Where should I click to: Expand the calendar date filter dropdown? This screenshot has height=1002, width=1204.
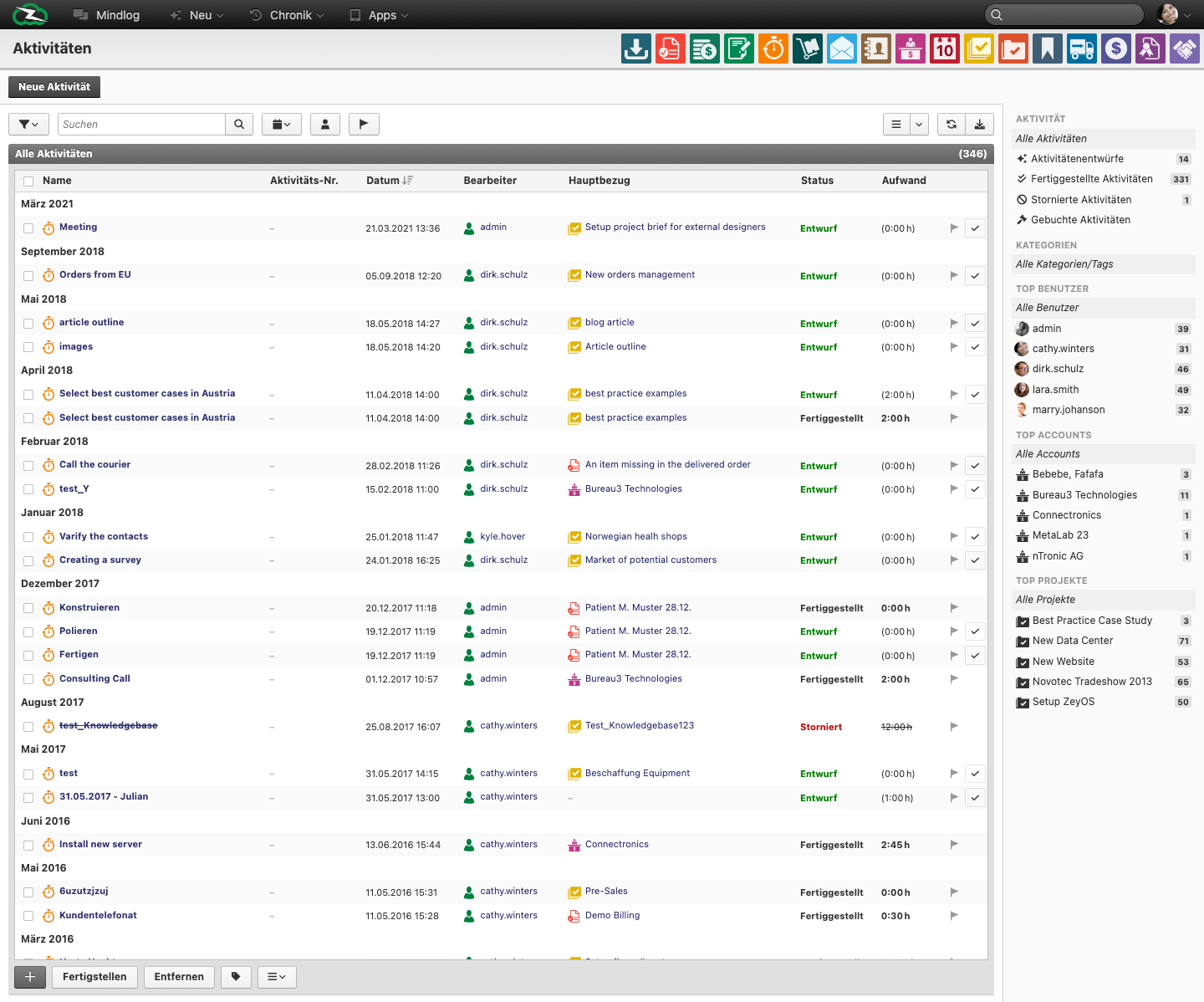282,124
